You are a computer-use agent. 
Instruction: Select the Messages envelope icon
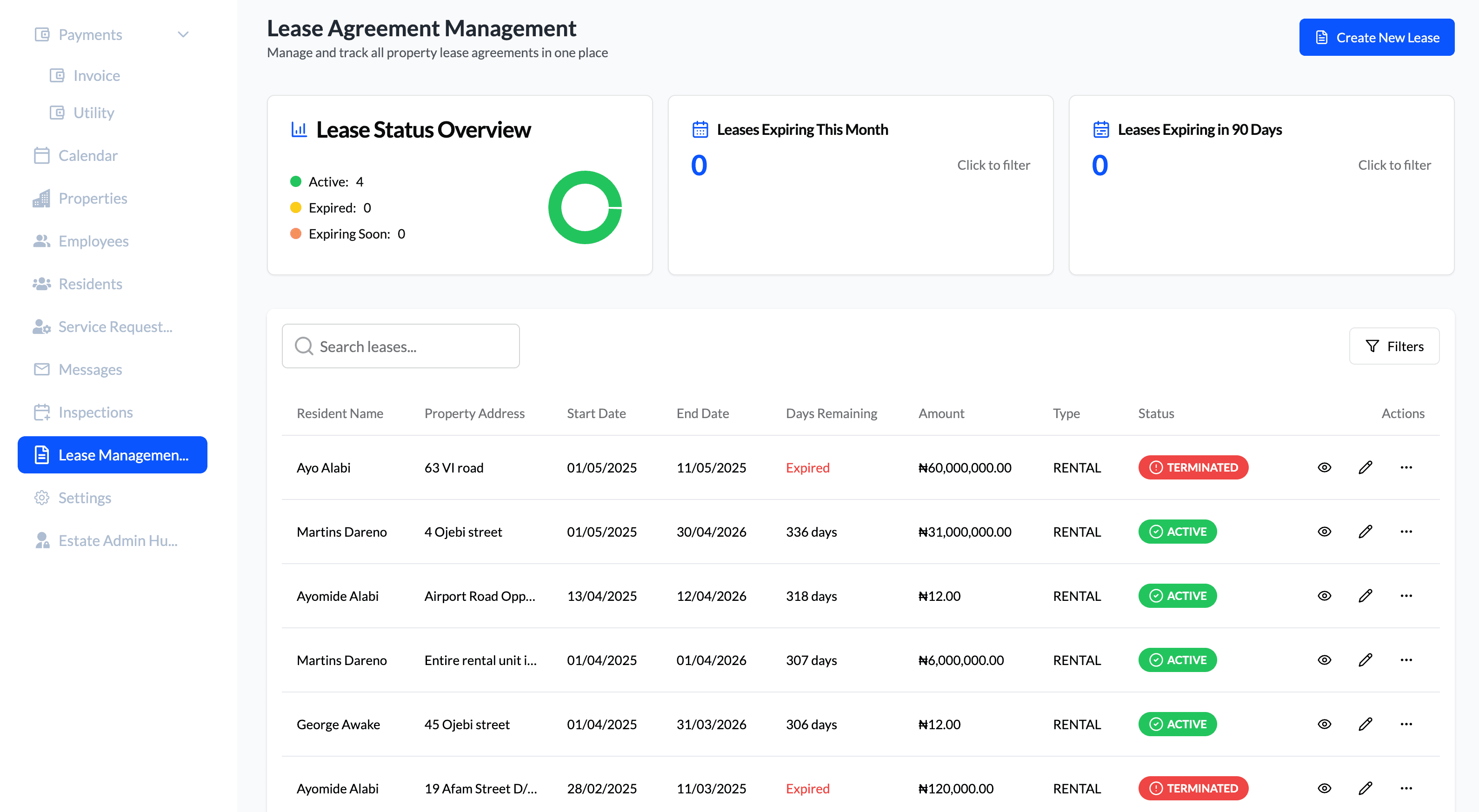click(x=41, y=369)
